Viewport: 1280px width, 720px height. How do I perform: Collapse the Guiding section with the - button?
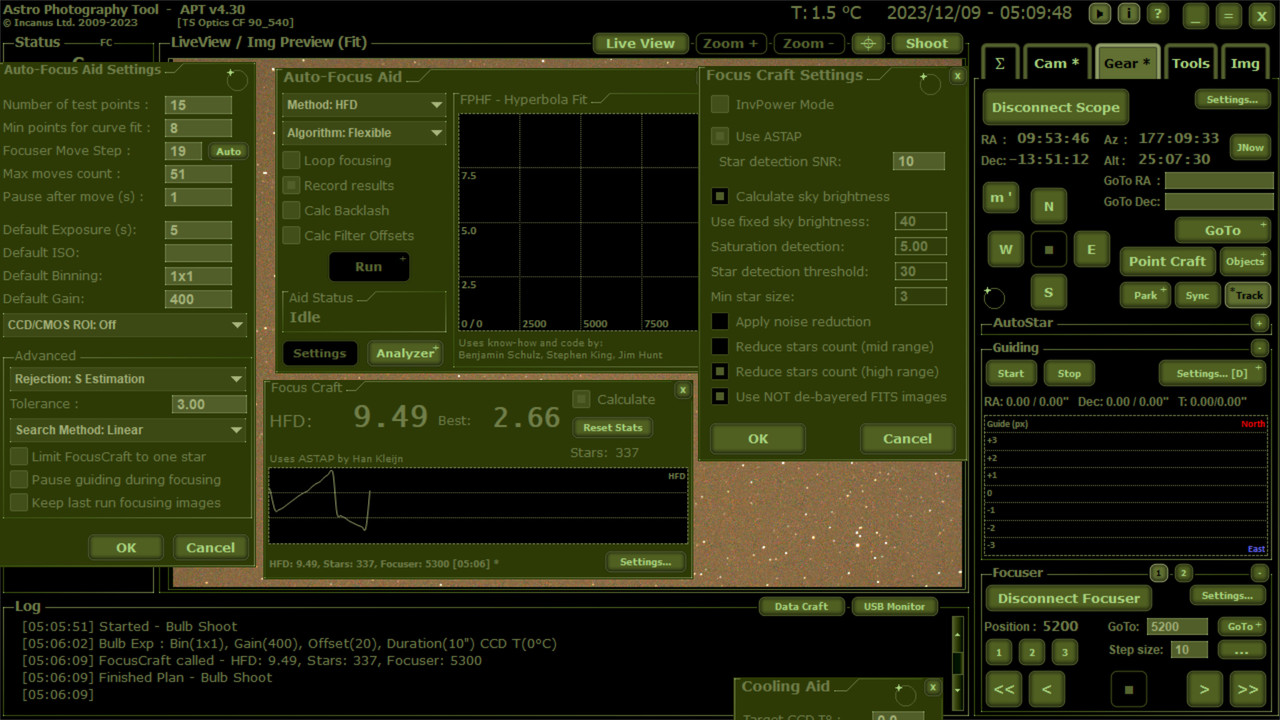coord(1259,348)
